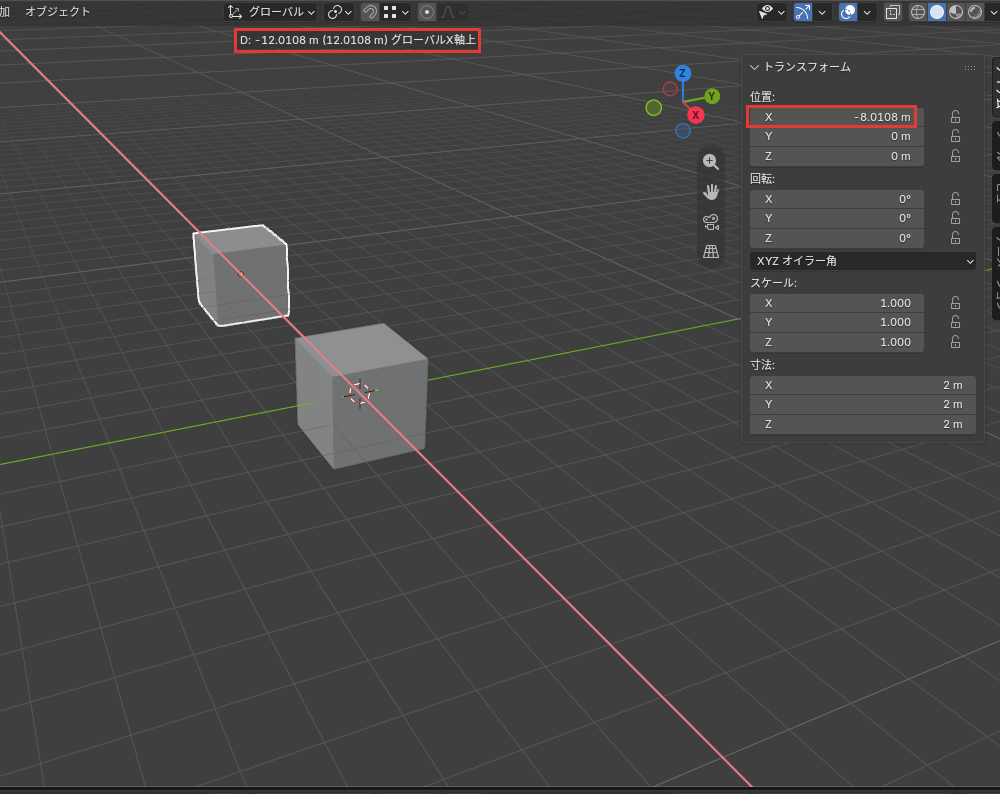Image resolution: width=1000 pixels, height=794 pixels.
Task: Open the オブジェクト menu
Action: pyautogui.click(x=57, y=11)
